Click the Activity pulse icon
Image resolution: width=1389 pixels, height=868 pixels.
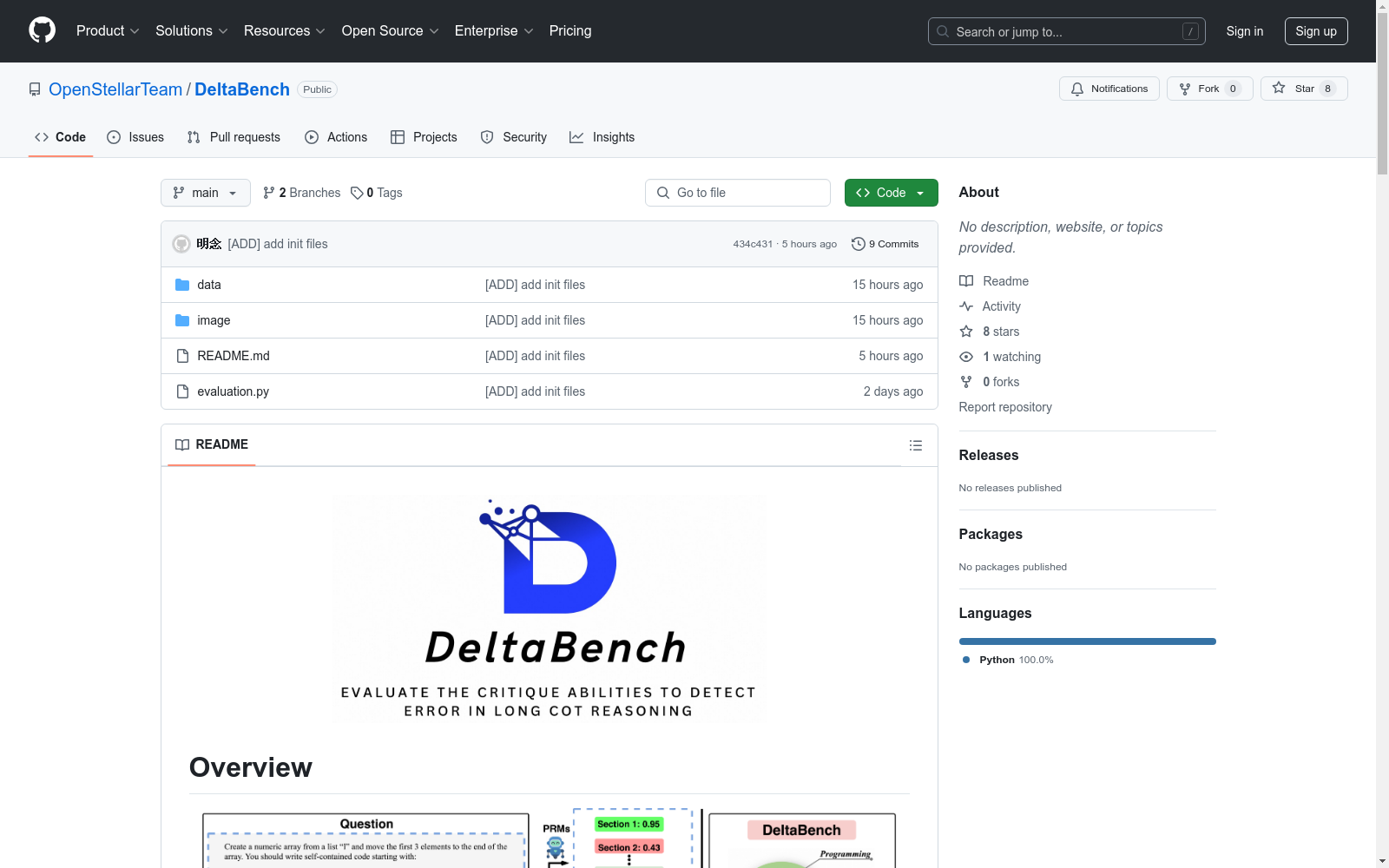966,306
